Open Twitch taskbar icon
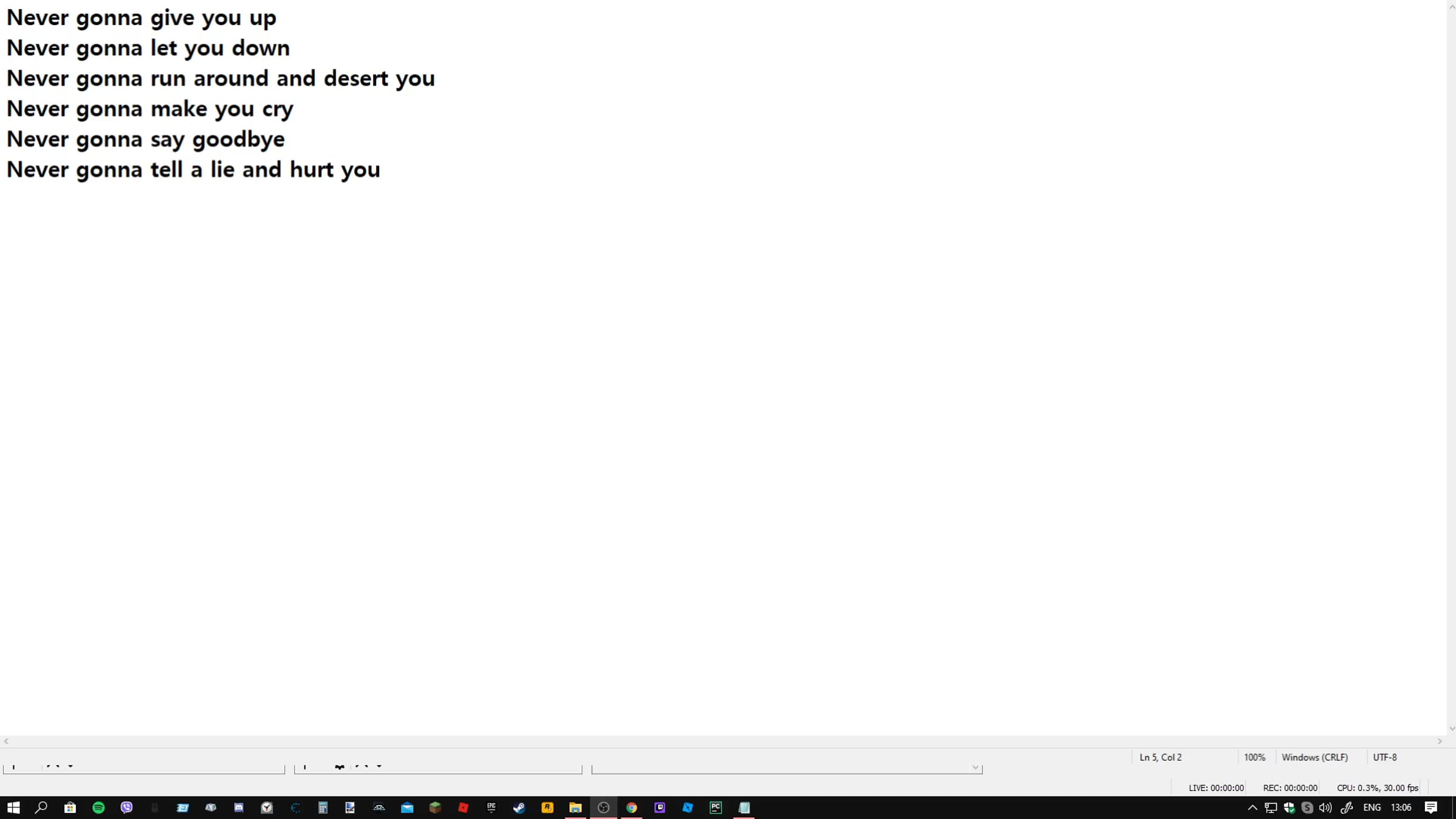1456x819 pixels. (659, 807)
